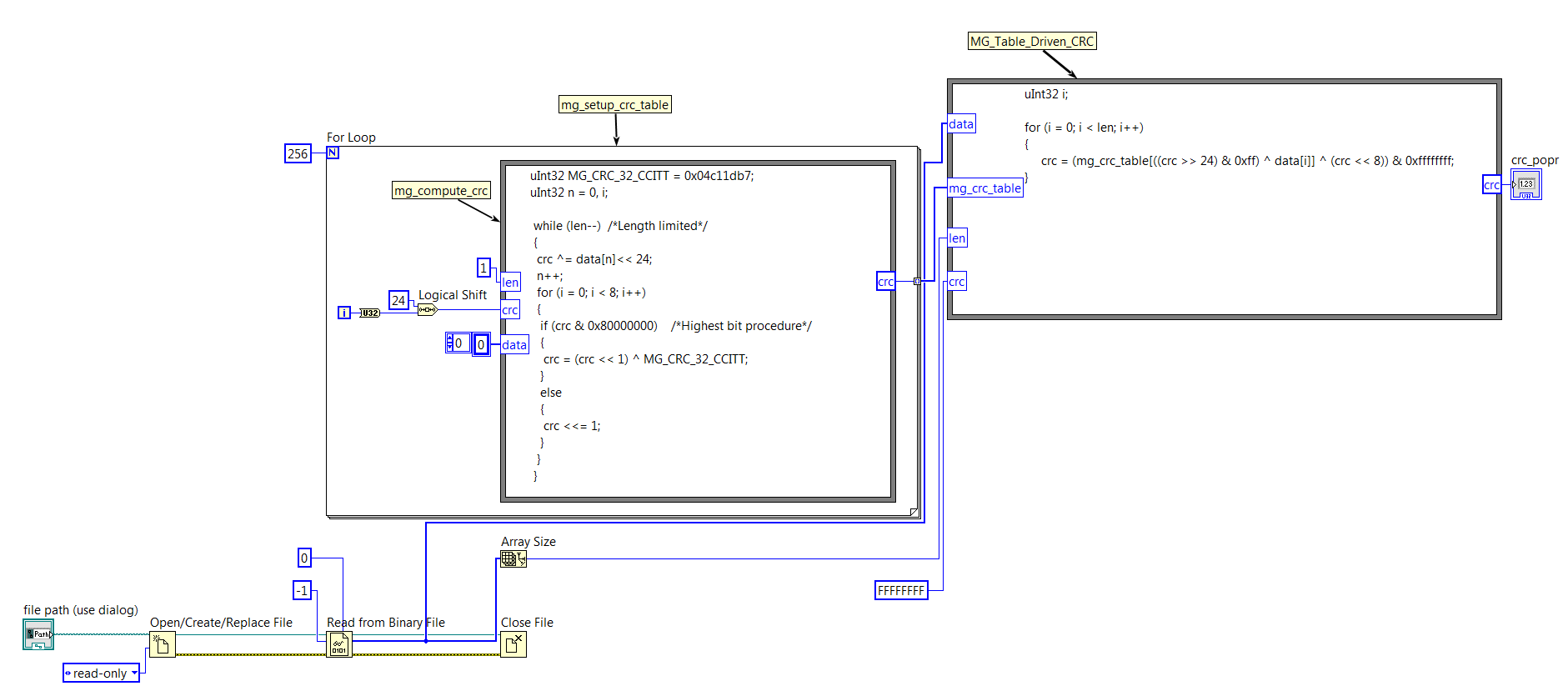Select the mg_crc_table input terminal
Viewport: 1568px width, 696px height.
click(x=985, y=188)
